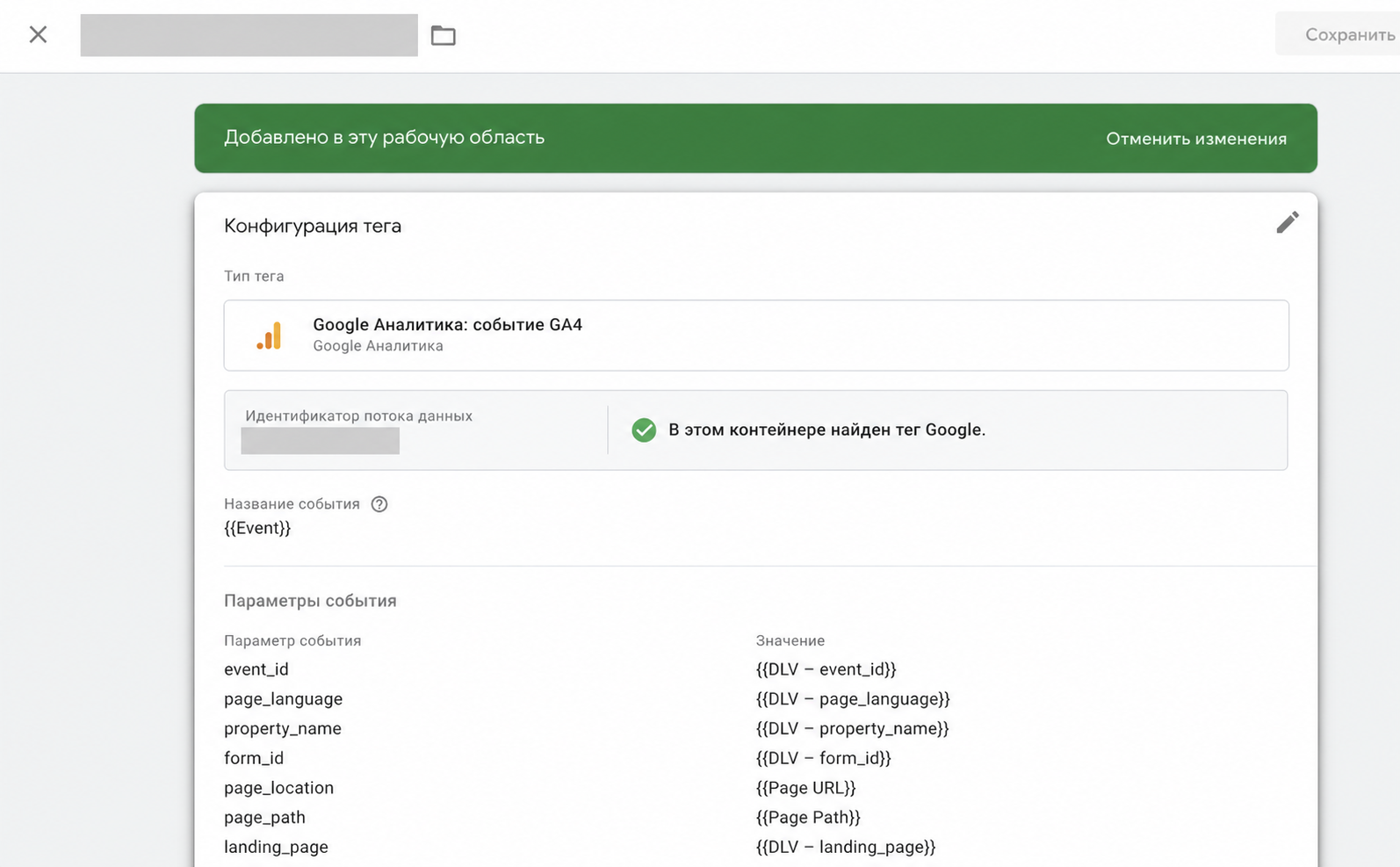Click the Конфигурация тега heading

coord(313,227)
